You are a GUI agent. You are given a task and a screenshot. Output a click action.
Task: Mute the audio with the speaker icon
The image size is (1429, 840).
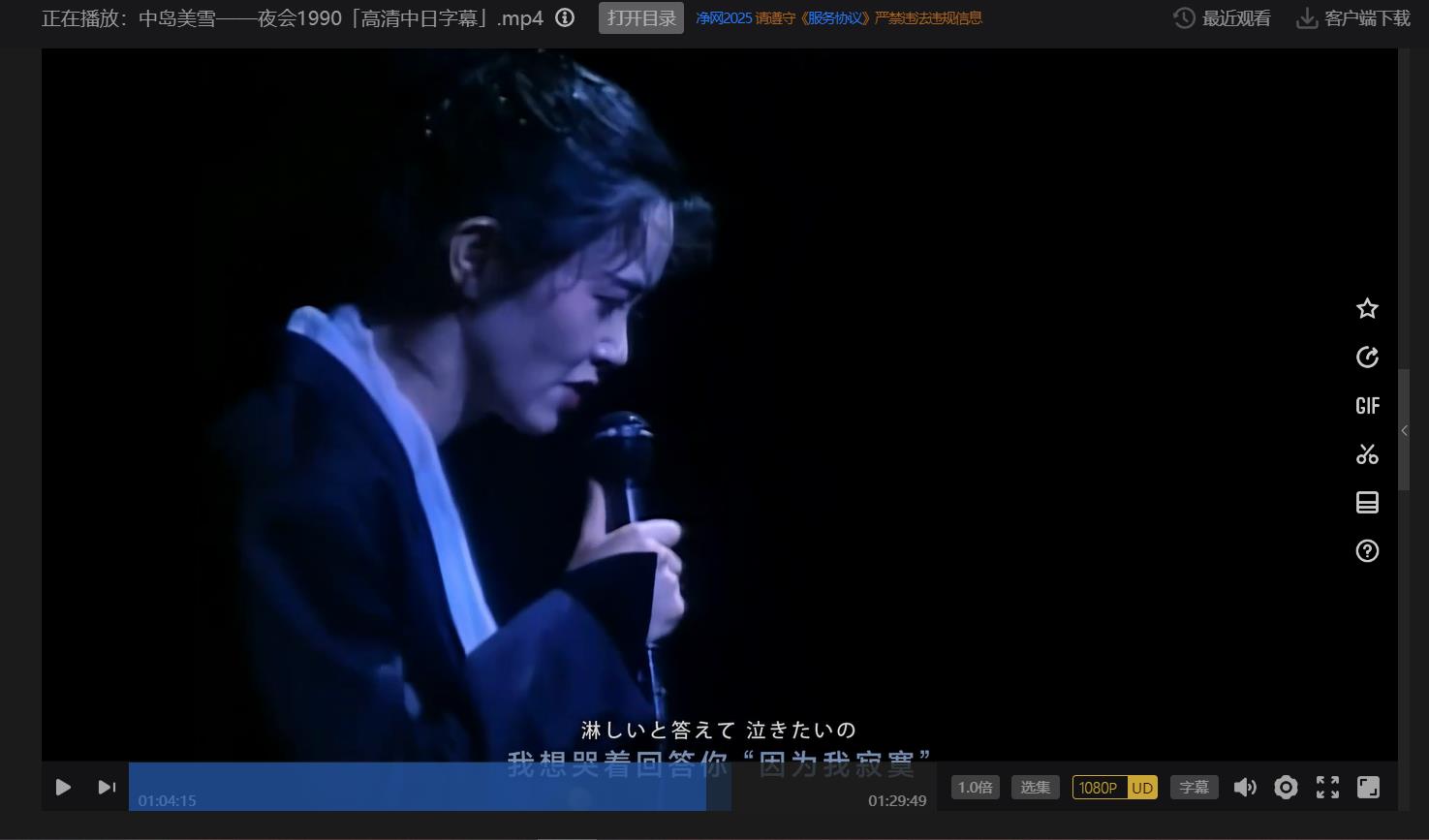tap(1245, 788)
